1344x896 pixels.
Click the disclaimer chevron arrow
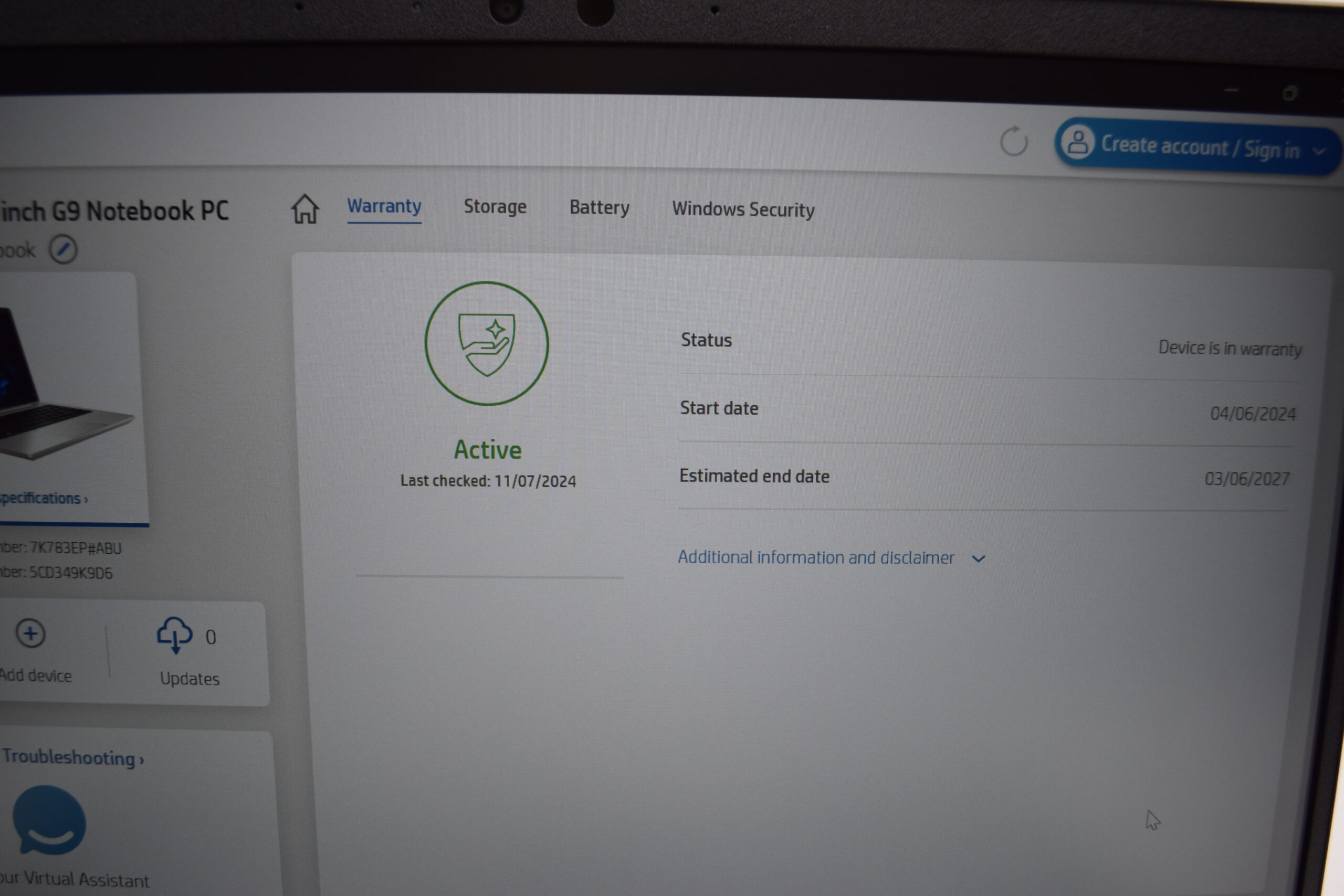coord(978,558)
